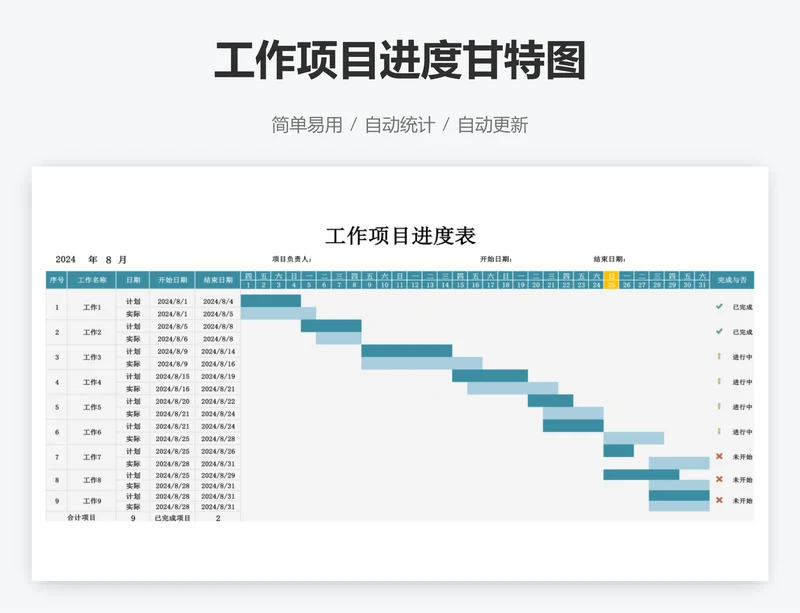
Task: Select the light actual bar for 工作4
Action: (513, 388)
